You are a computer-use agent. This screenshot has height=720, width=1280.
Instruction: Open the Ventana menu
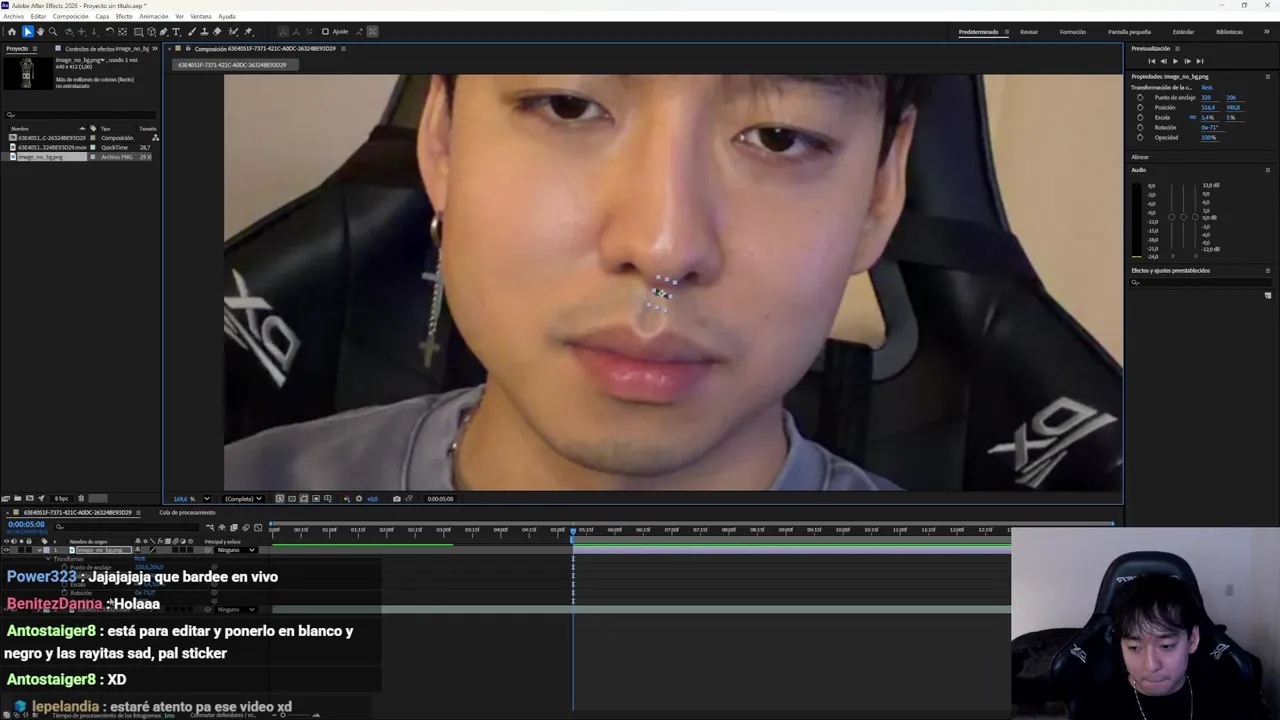coord(201,16)
